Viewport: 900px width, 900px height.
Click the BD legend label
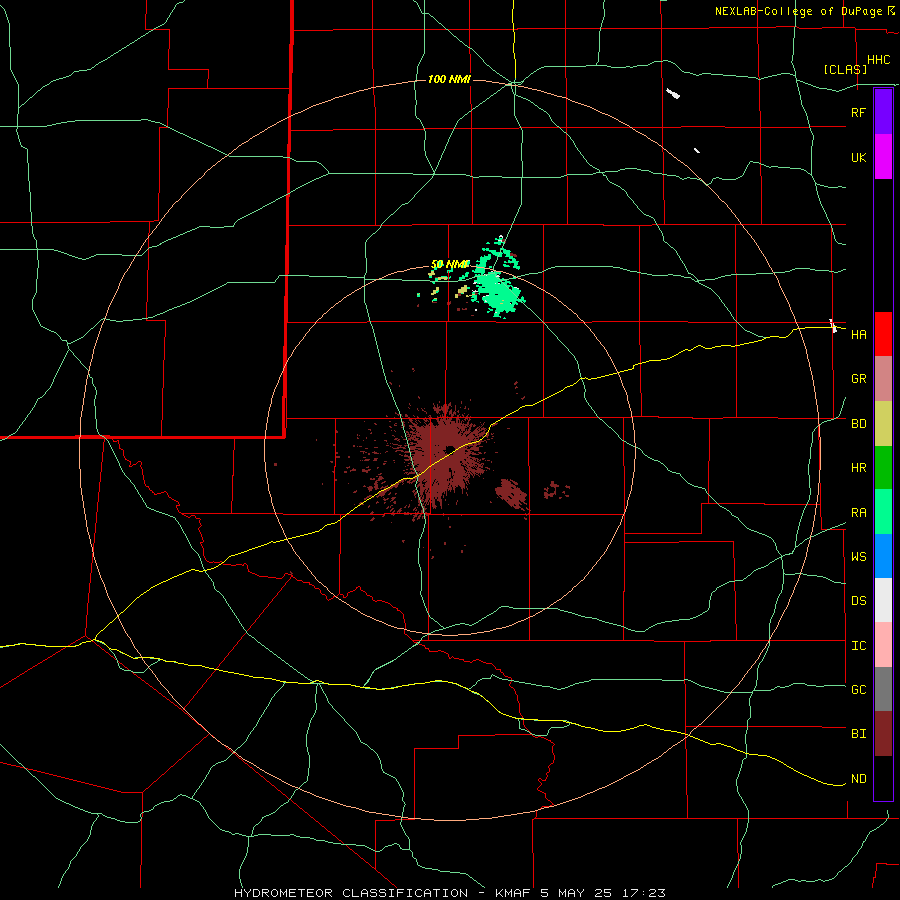[x=858, y=424]
